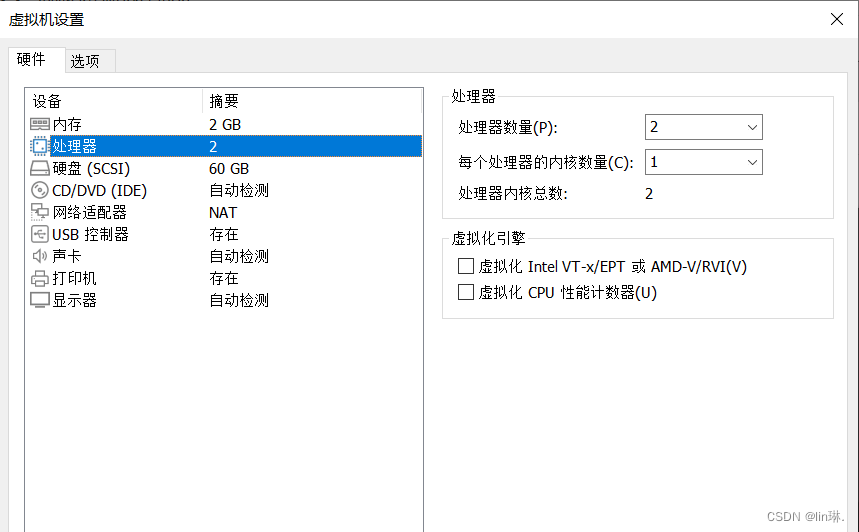Screen dimensions: 859x532
Task: Select the sound card (声卡) speaker icon
Action: 39,256
